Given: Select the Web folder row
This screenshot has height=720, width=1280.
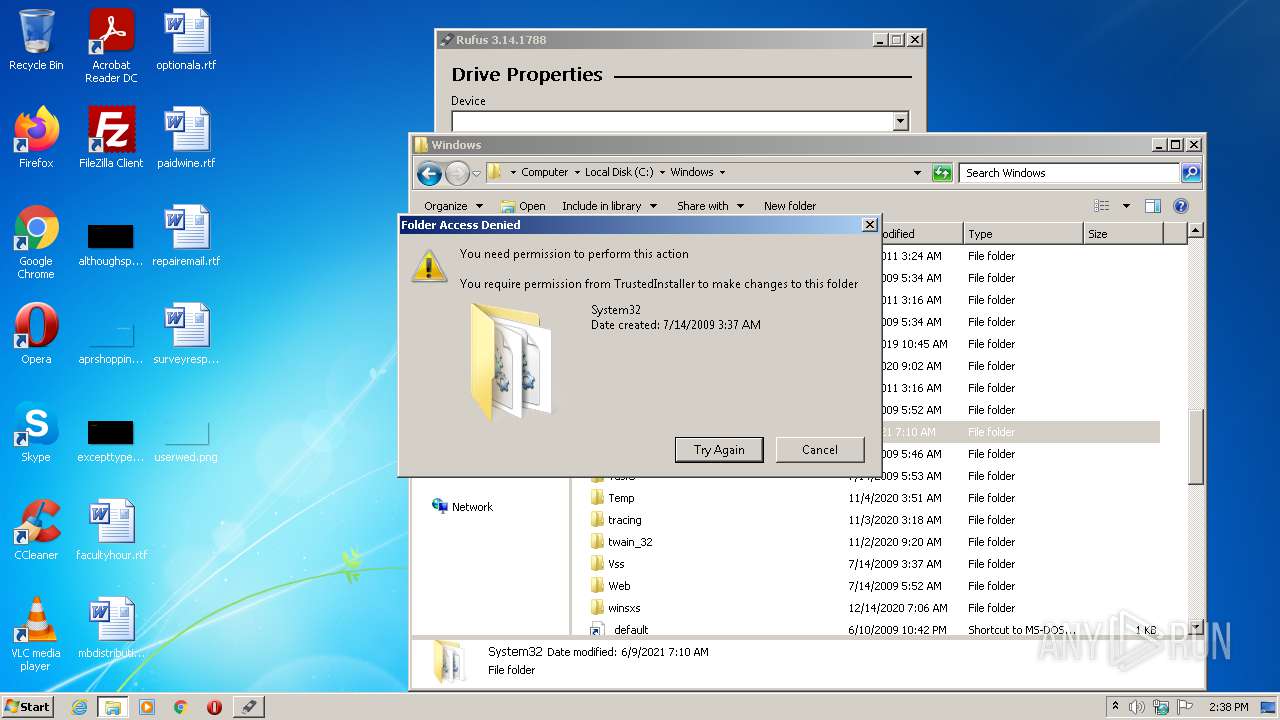Looking at the screenshot, I should [875, 586].
